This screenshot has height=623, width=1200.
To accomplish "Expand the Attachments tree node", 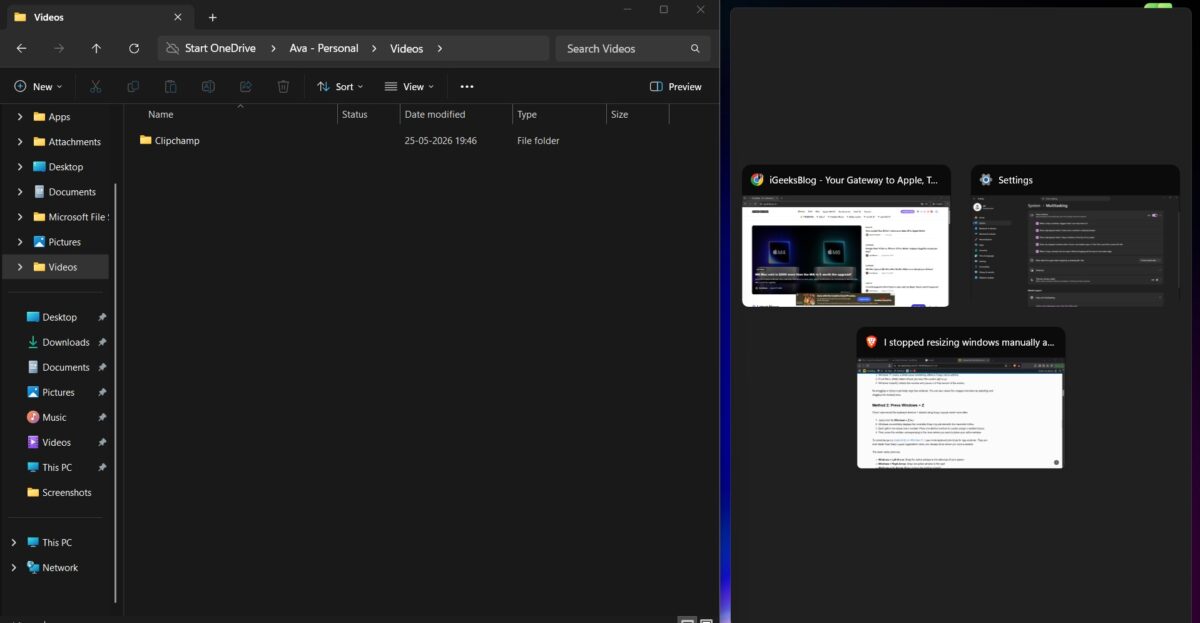I will [20, 142].
